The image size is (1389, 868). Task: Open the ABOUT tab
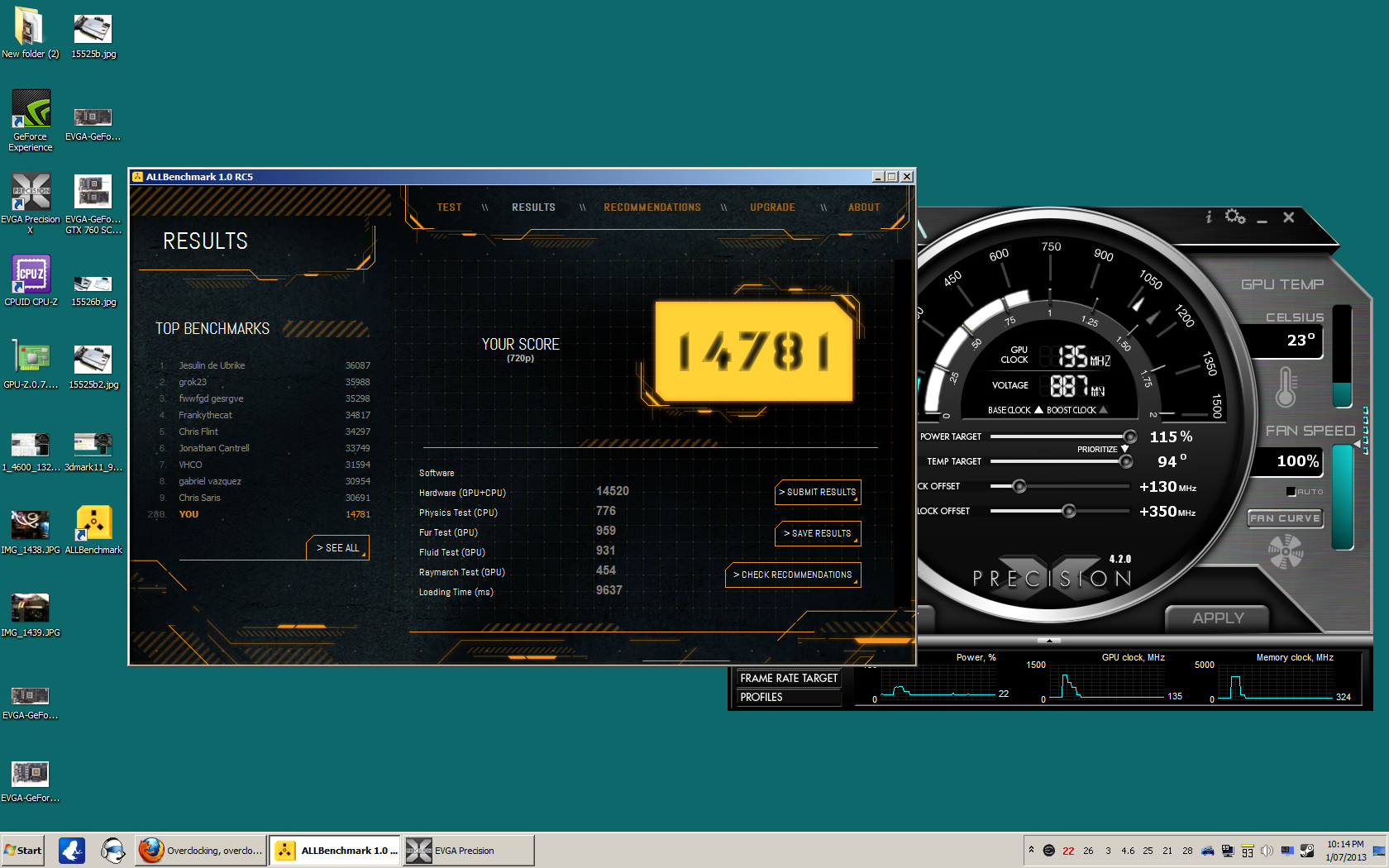pos(864,207)
